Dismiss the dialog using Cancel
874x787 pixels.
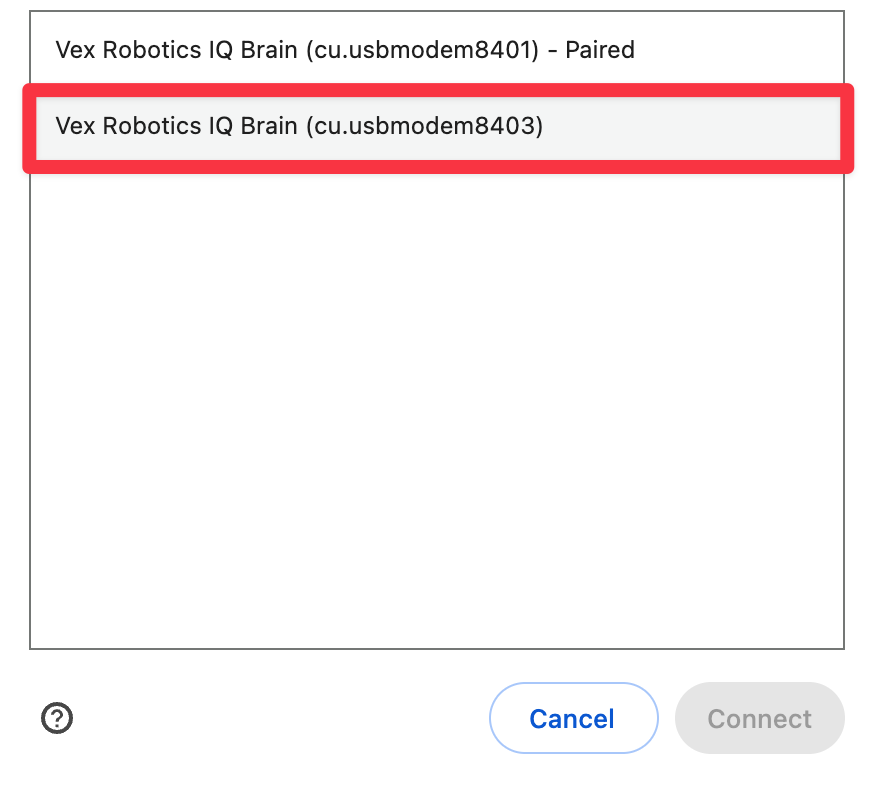tap(573, 718)
